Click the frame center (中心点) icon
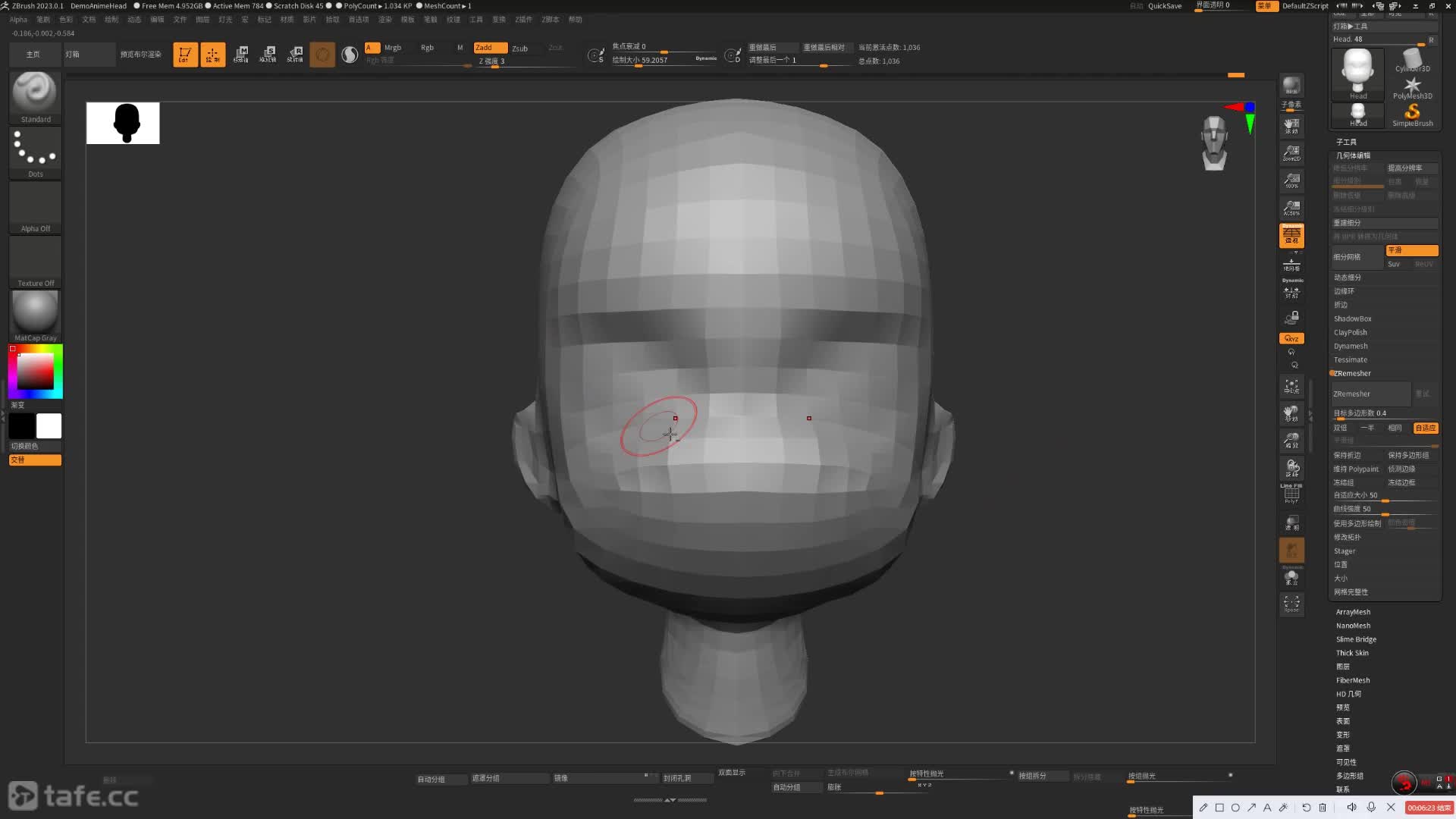The height and width of the screenshot is (819, 1456). [x=1291, y=386]
